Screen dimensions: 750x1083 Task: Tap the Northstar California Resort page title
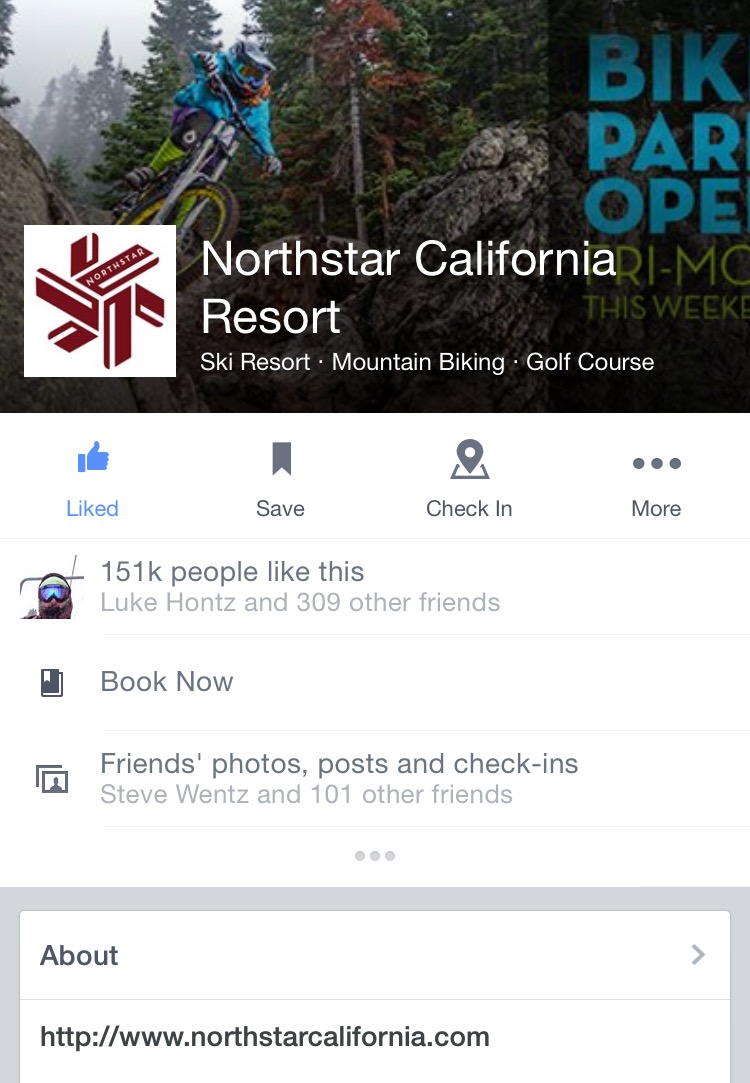pyautogui.click(x=407, y=287)
